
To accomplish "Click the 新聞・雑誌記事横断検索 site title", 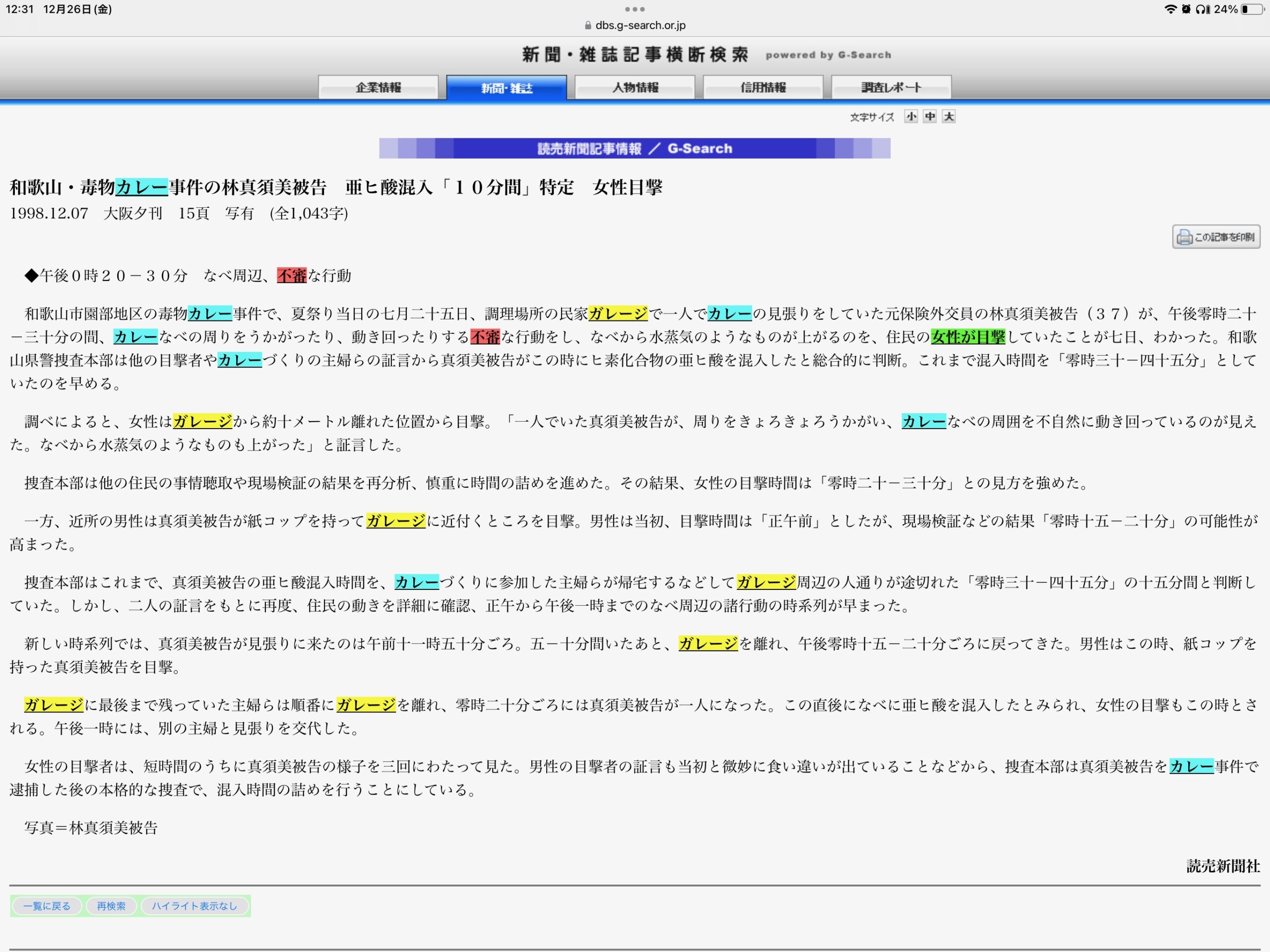I will click(635, 55).
